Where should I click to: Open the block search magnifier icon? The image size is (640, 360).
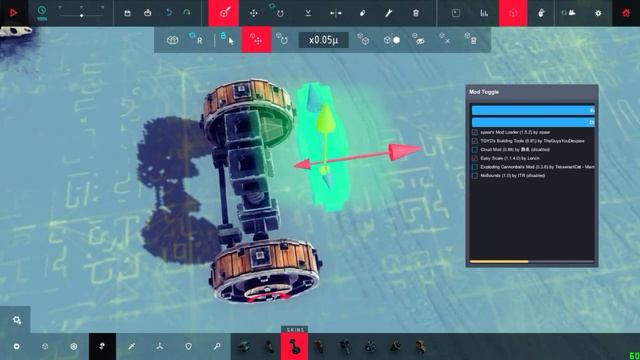pyautogui.click(x=217, y=346)
